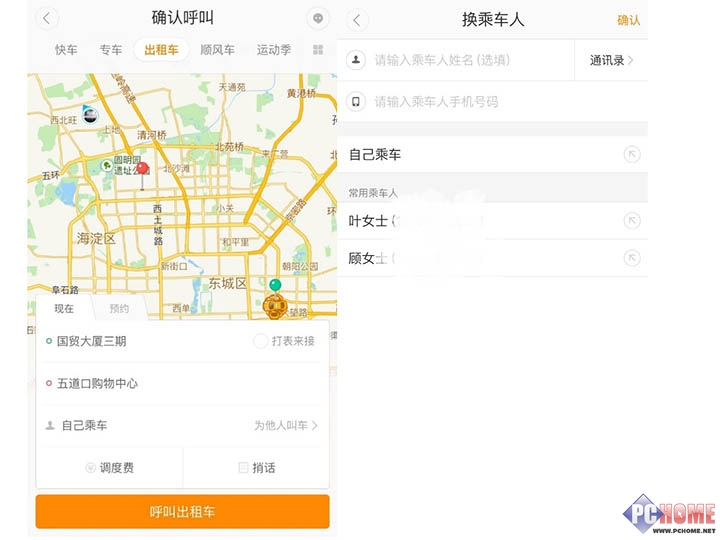Screen dimensions: 720x540
Task: Confirm passenger with 确认
Action: tap(628, 20)
